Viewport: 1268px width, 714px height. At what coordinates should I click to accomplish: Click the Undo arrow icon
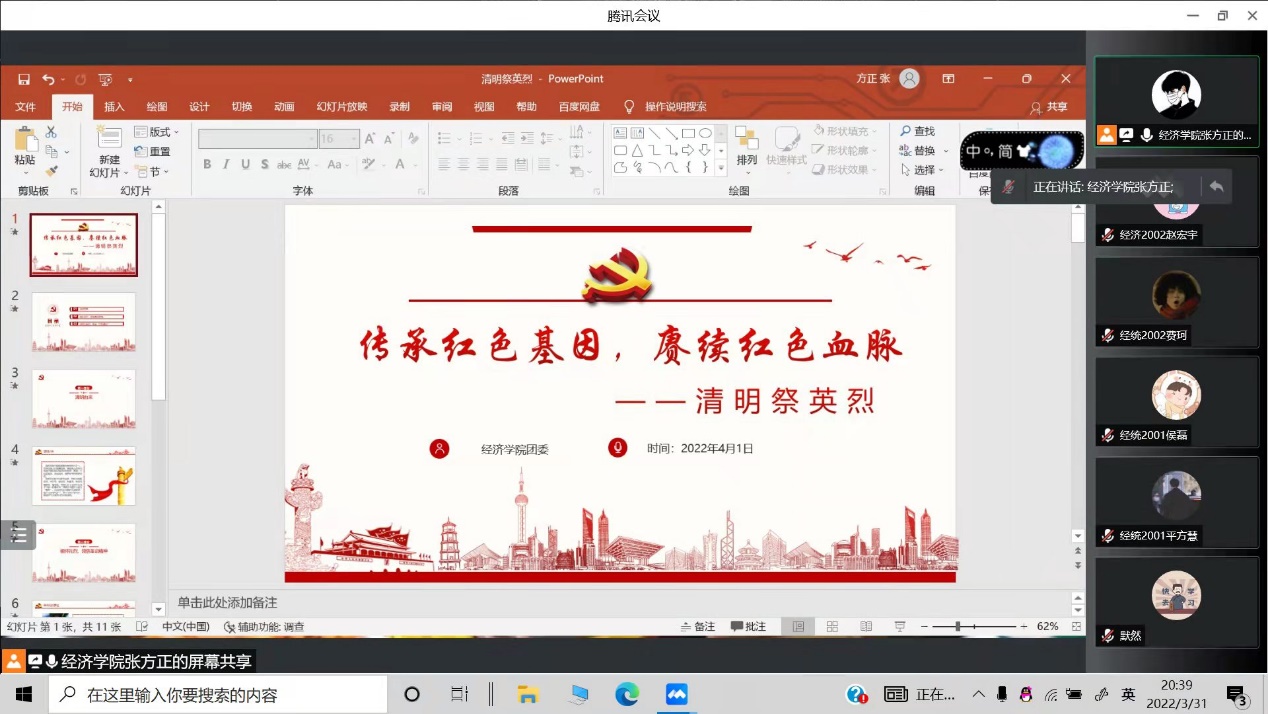click(48, 79)
